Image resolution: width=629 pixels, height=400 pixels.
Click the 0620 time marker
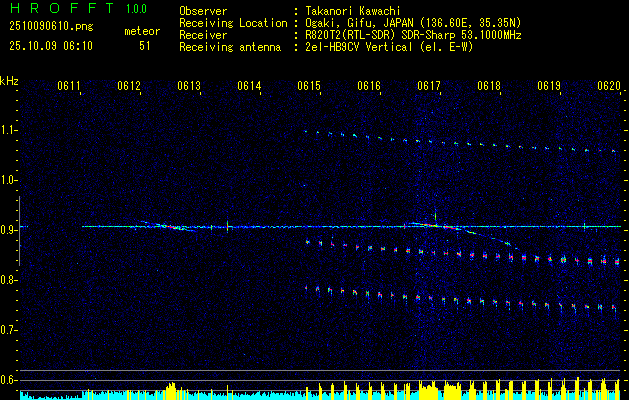(x=609, y=85)
